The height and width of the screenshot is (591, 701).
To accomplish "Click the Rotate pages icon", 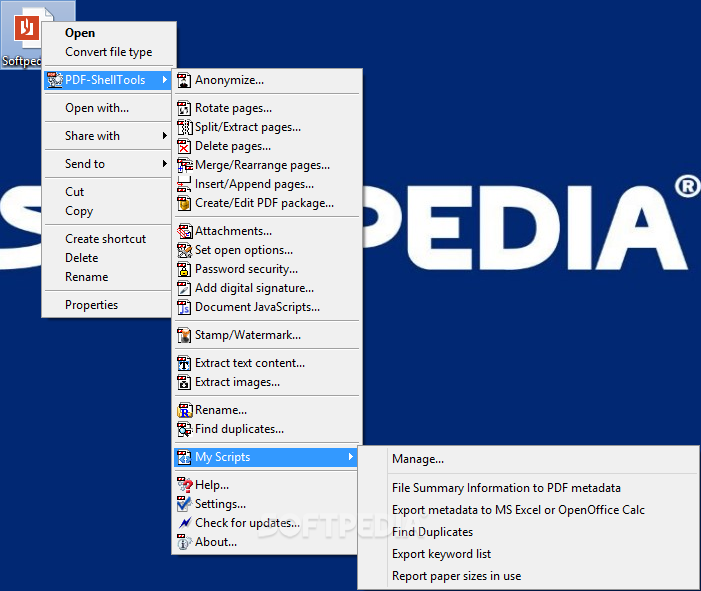I will [x=184, y=109].
